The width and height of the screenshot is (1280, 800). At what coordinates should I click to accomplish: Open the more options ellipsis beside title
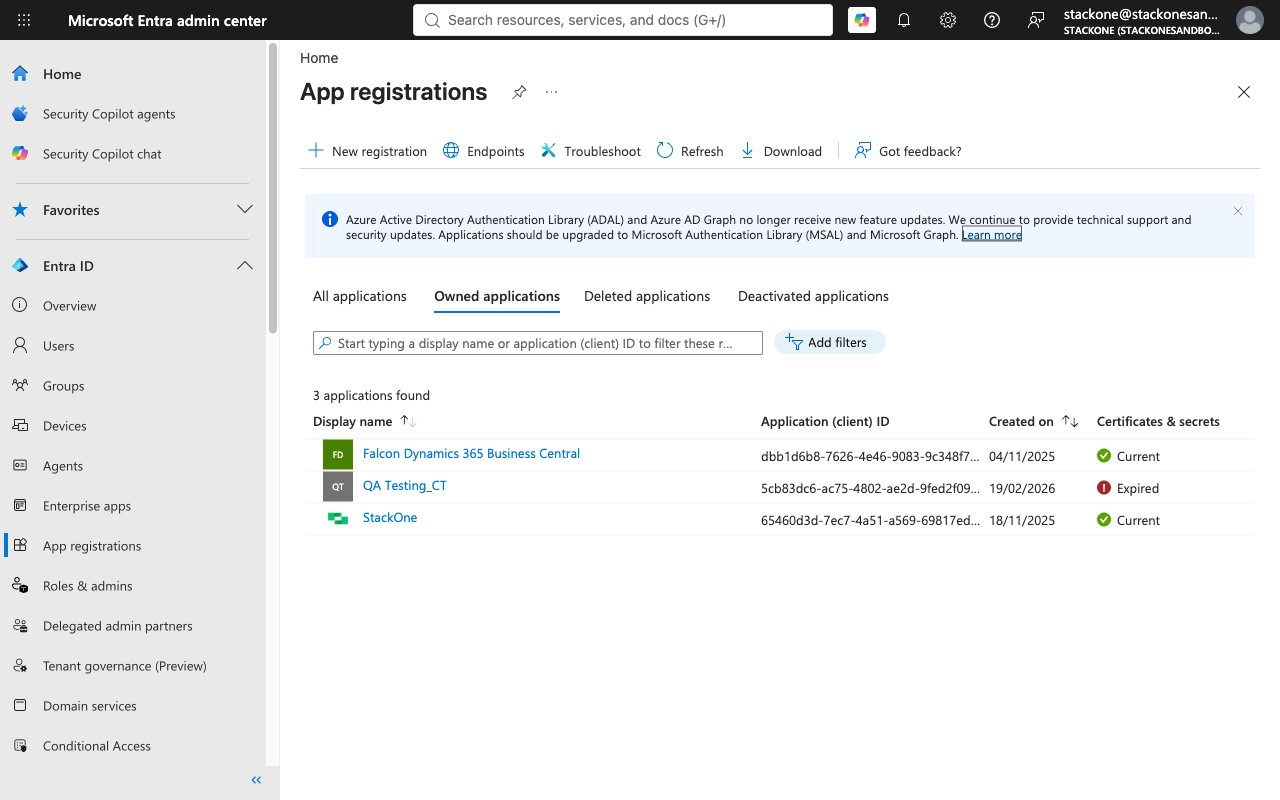[x=551, y=92]
